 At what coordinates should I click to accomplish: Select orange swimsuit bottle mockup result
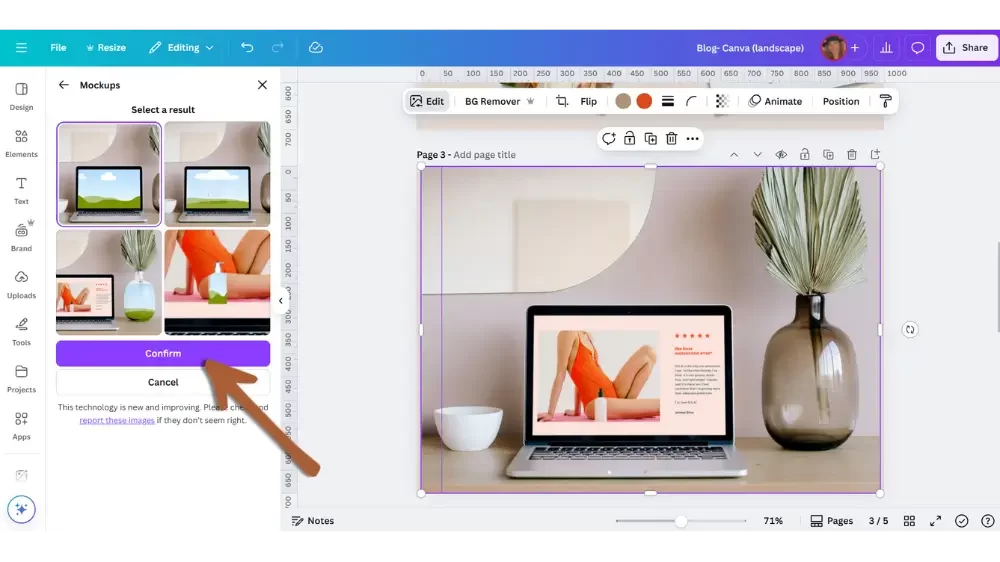217,283
